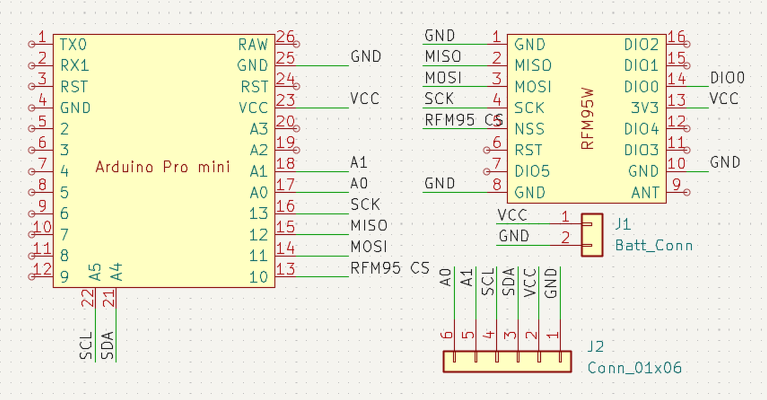
Task: Select A1 label above J2 pin 5
Action: (x=467, y=277)
